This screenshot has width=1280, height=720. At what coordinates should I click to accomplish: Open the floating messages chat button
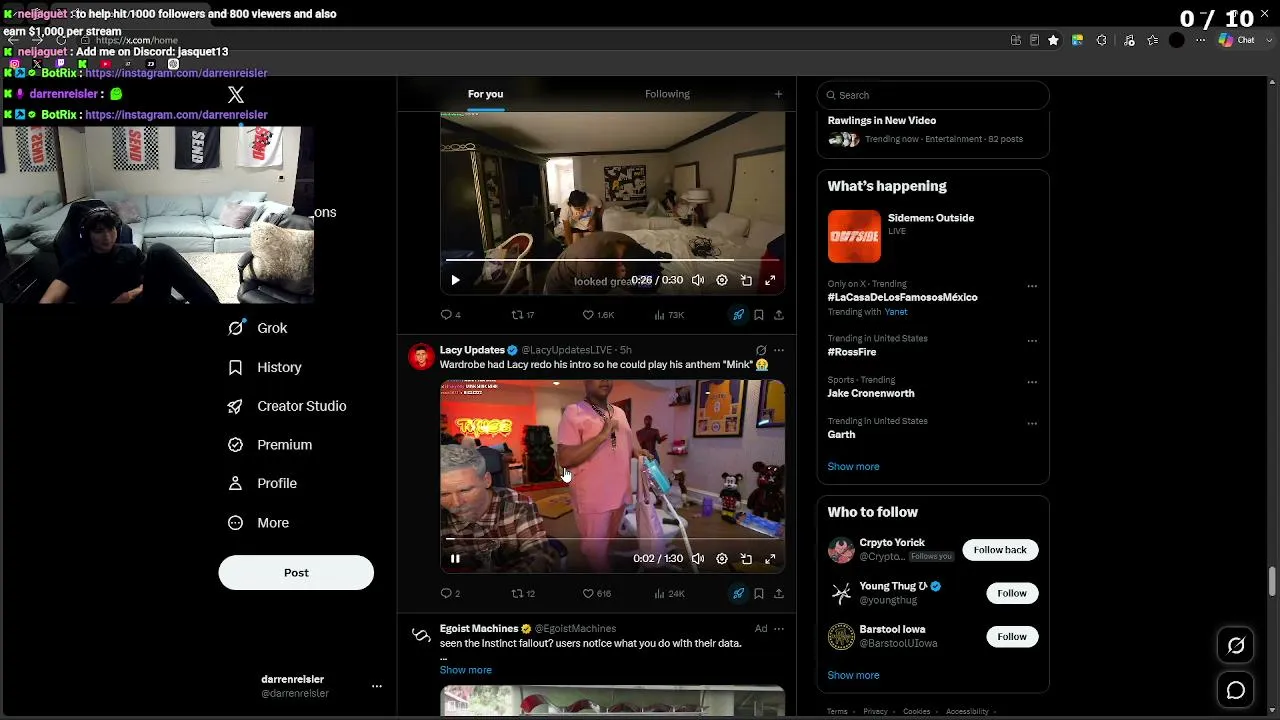click(x=1236, y=691)
